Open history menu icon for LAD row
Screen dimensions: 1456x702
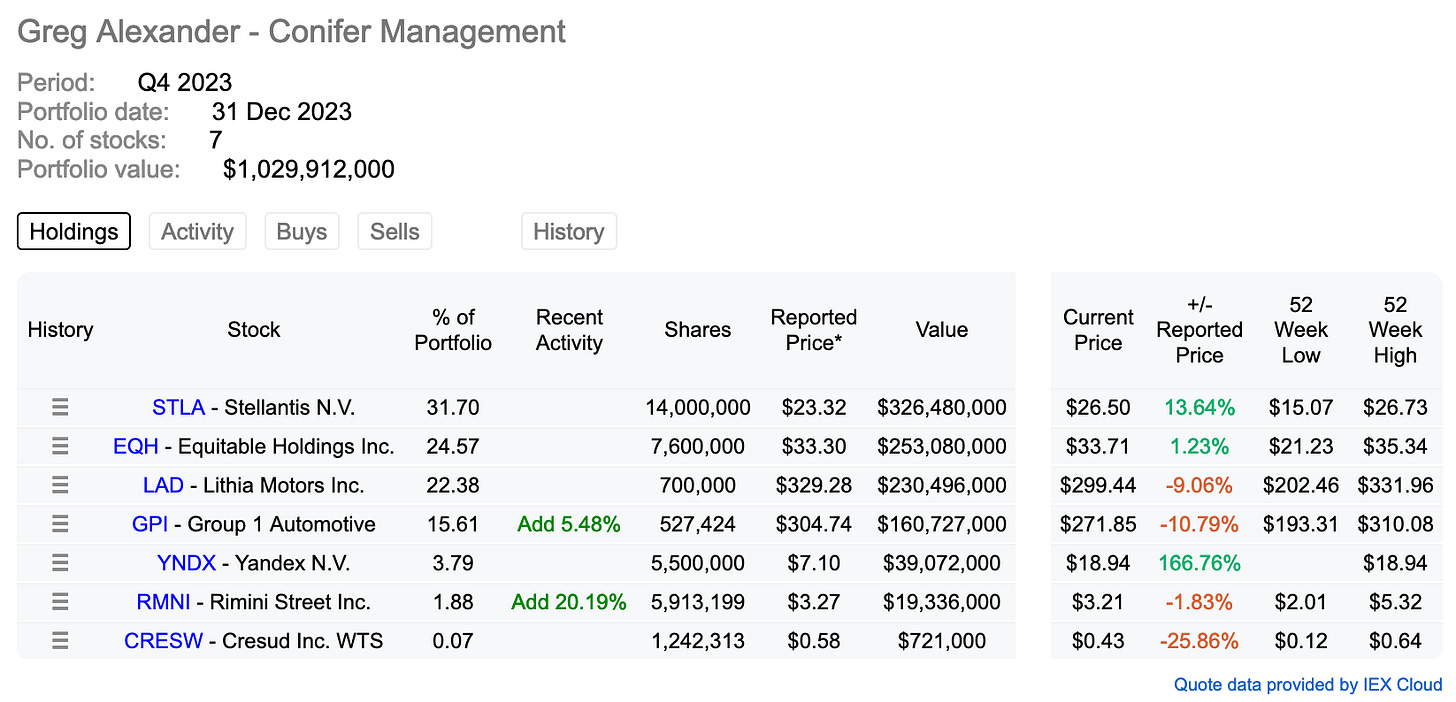60,485
